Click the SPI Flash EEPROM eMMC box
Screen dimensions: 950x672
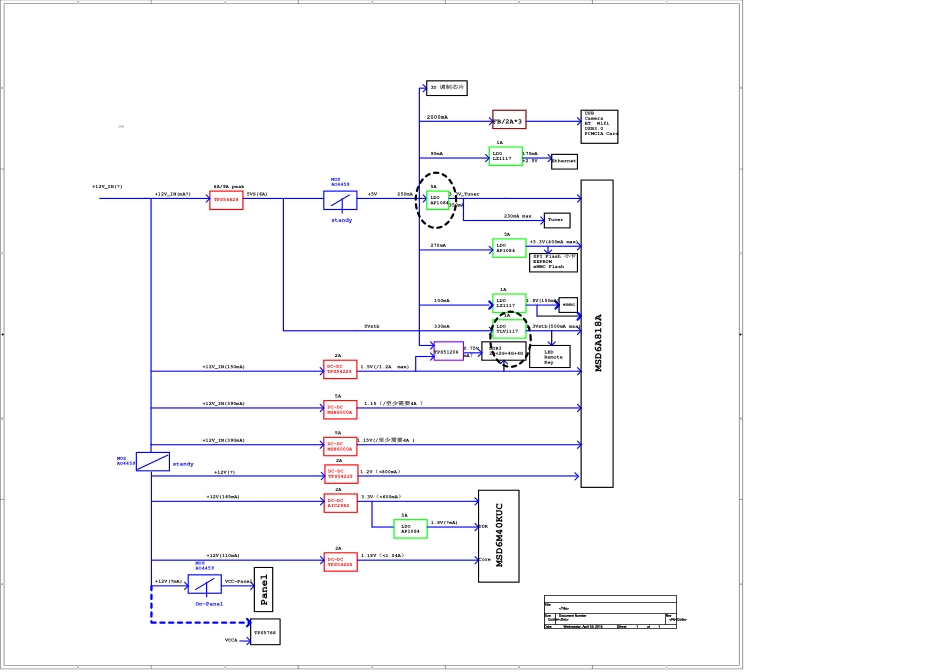point(553,262)
